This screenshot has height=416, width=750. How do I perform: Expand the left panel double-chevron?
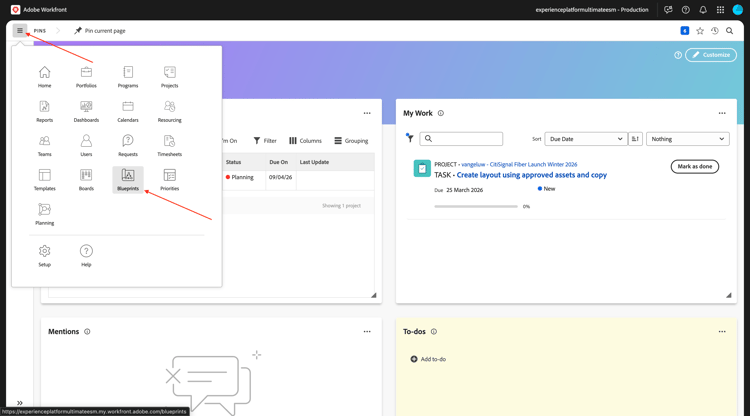point(20,403)
